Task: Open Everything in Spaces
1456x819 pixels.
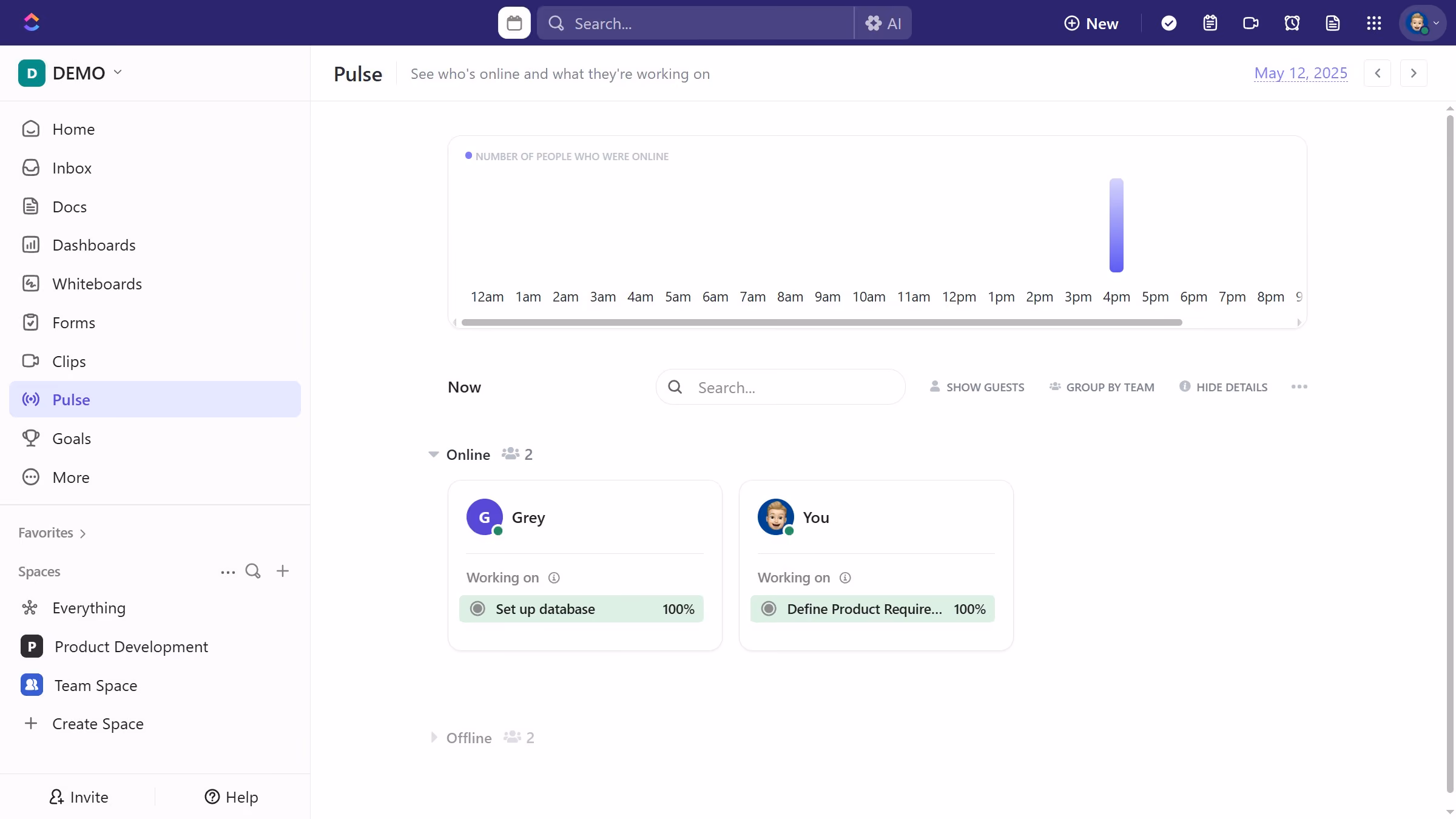Action: (155, 608)
